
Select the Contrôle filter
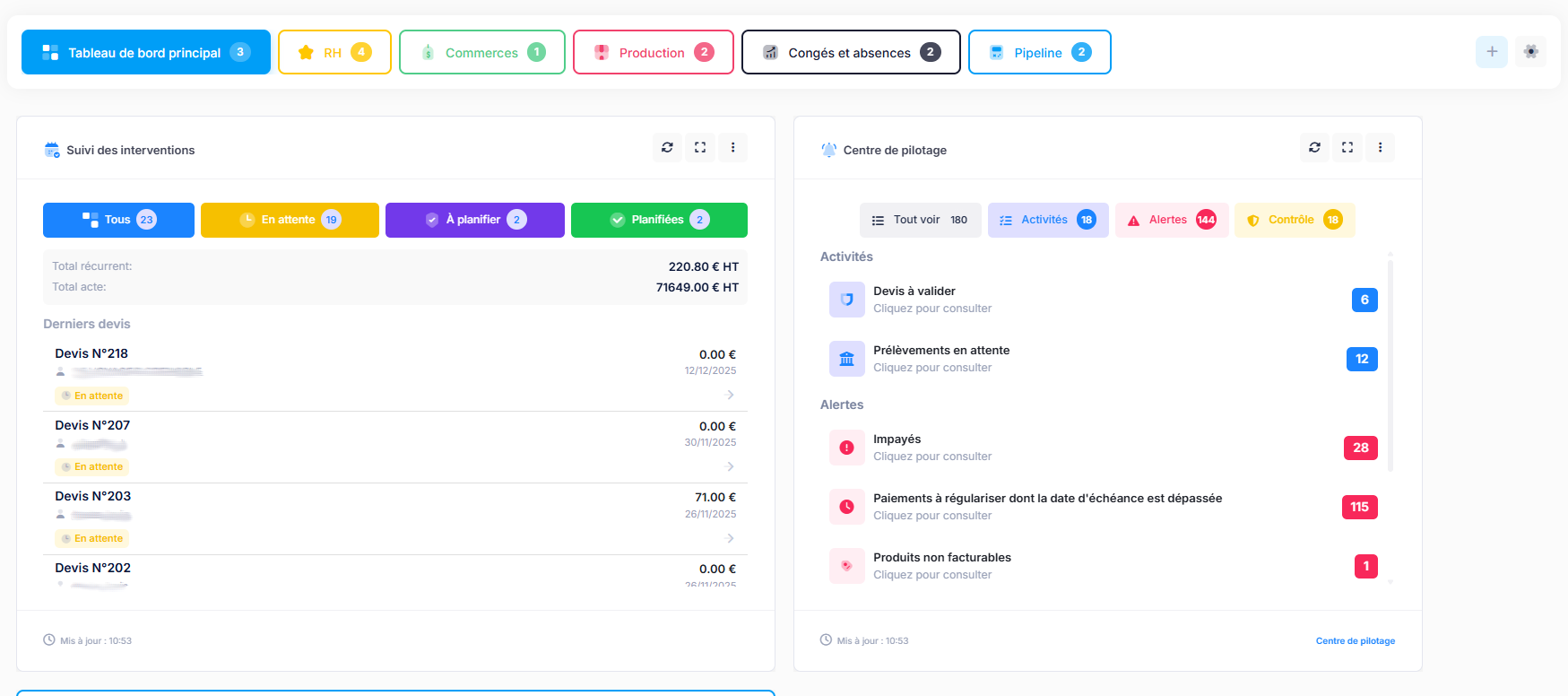pyautogui.click(x=1295, y=220)
